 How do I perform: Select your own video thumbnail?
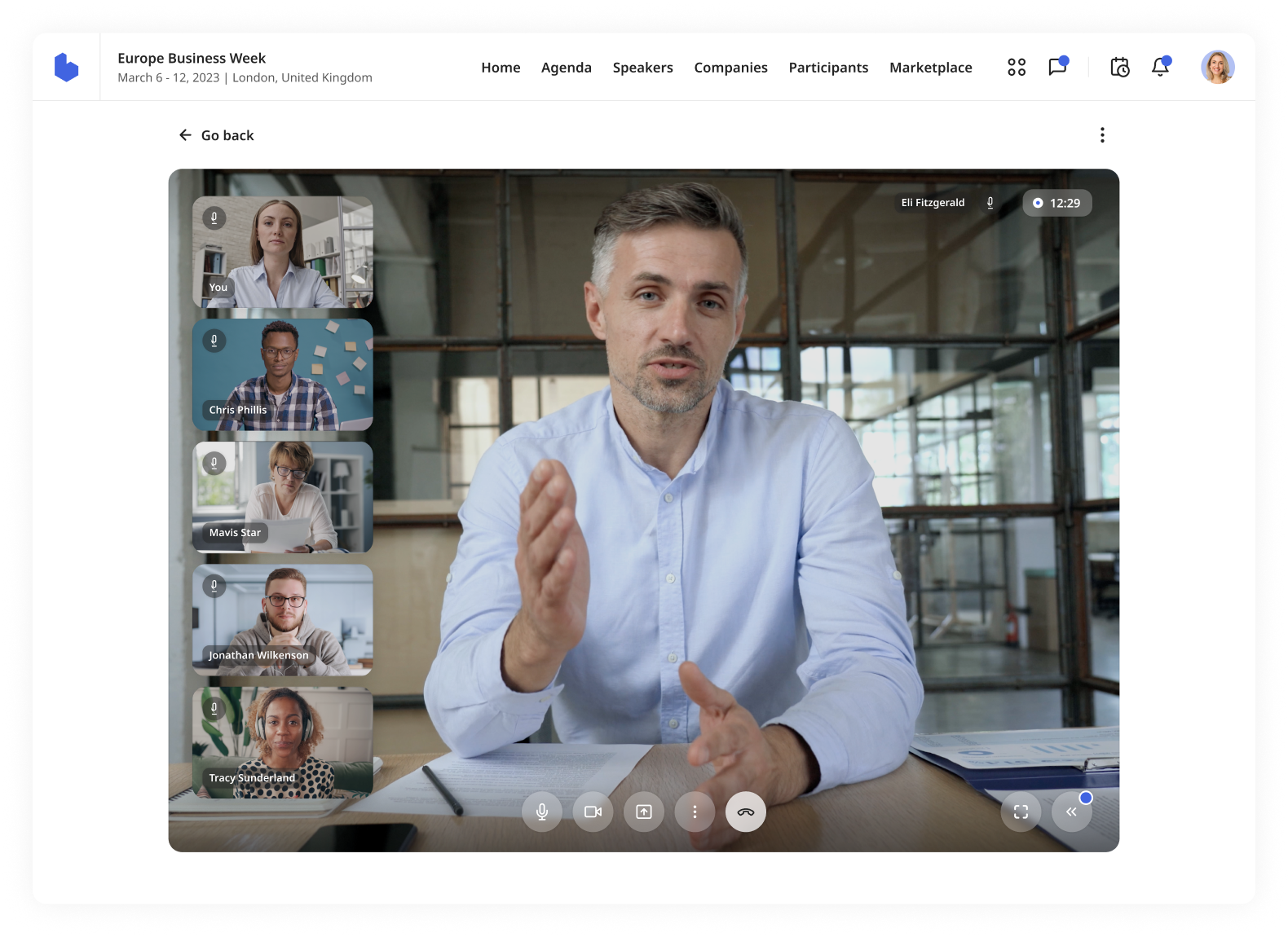[283, 252]
